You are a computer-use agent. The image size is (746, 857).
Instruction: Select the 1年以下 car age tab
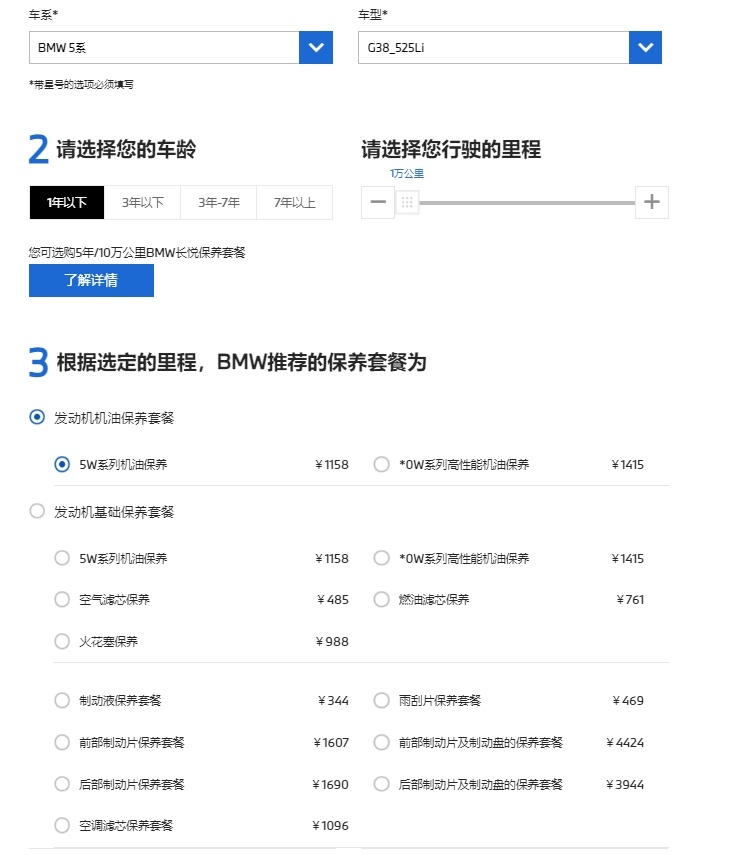coord(67,203)
